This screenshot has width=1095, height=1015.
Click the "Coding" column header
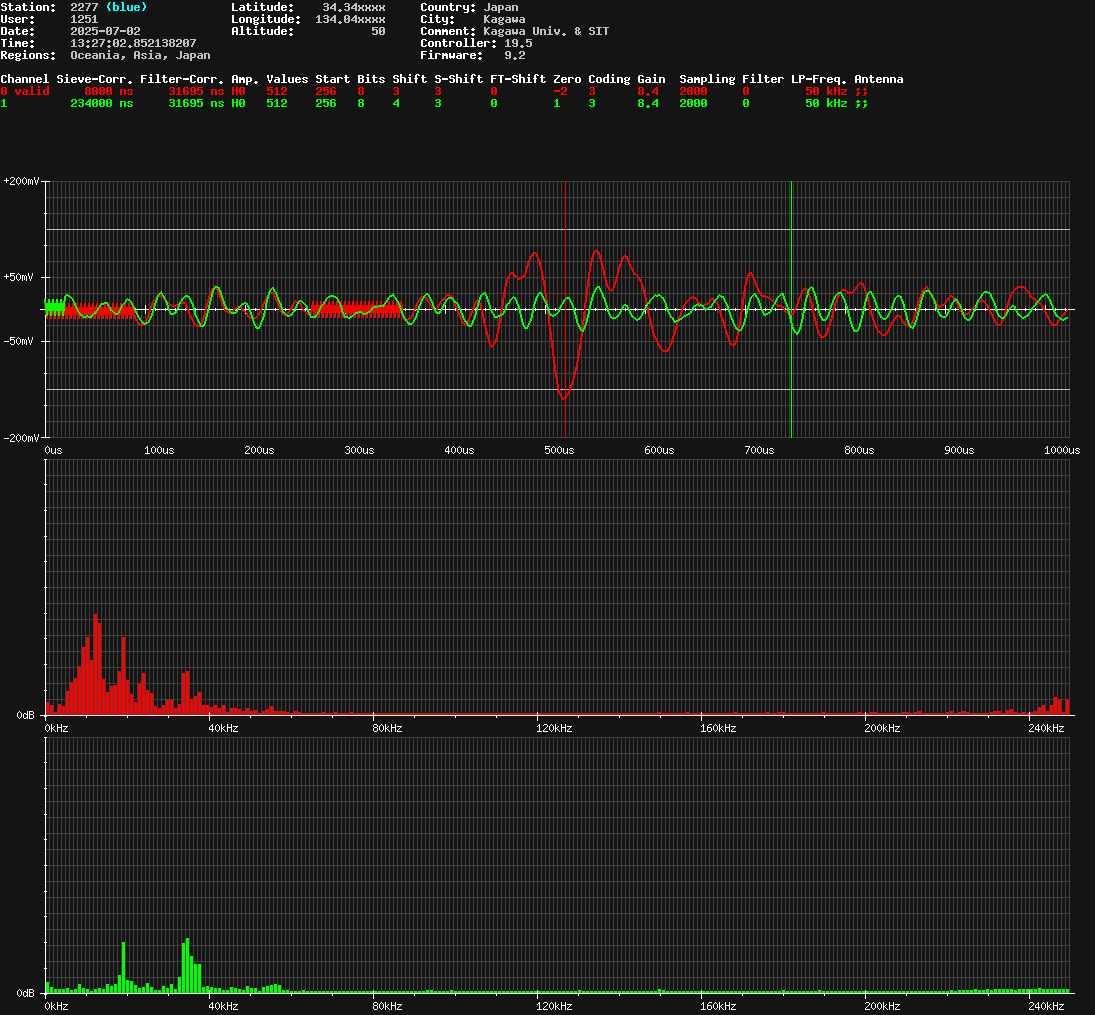pyautogui.click(x=609, y=79)
